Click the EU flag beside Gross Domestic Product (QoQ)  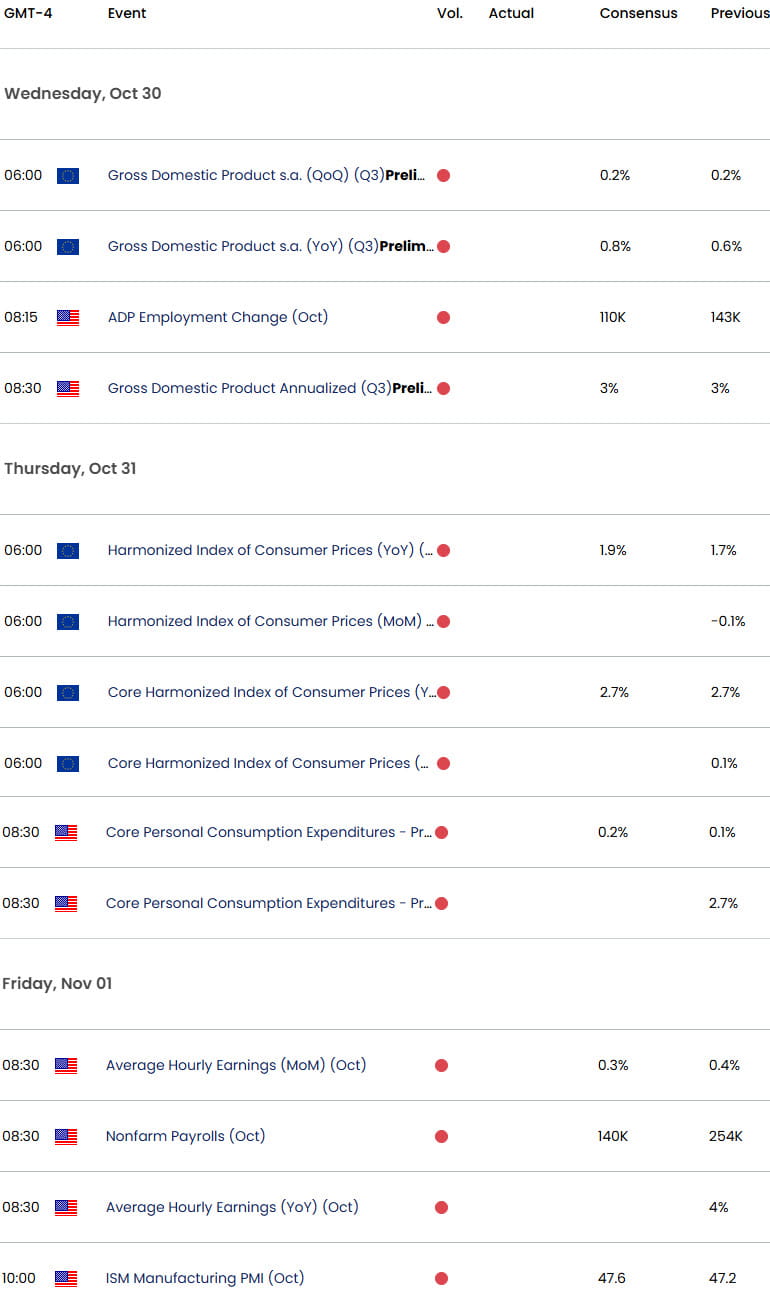[66, 175]
